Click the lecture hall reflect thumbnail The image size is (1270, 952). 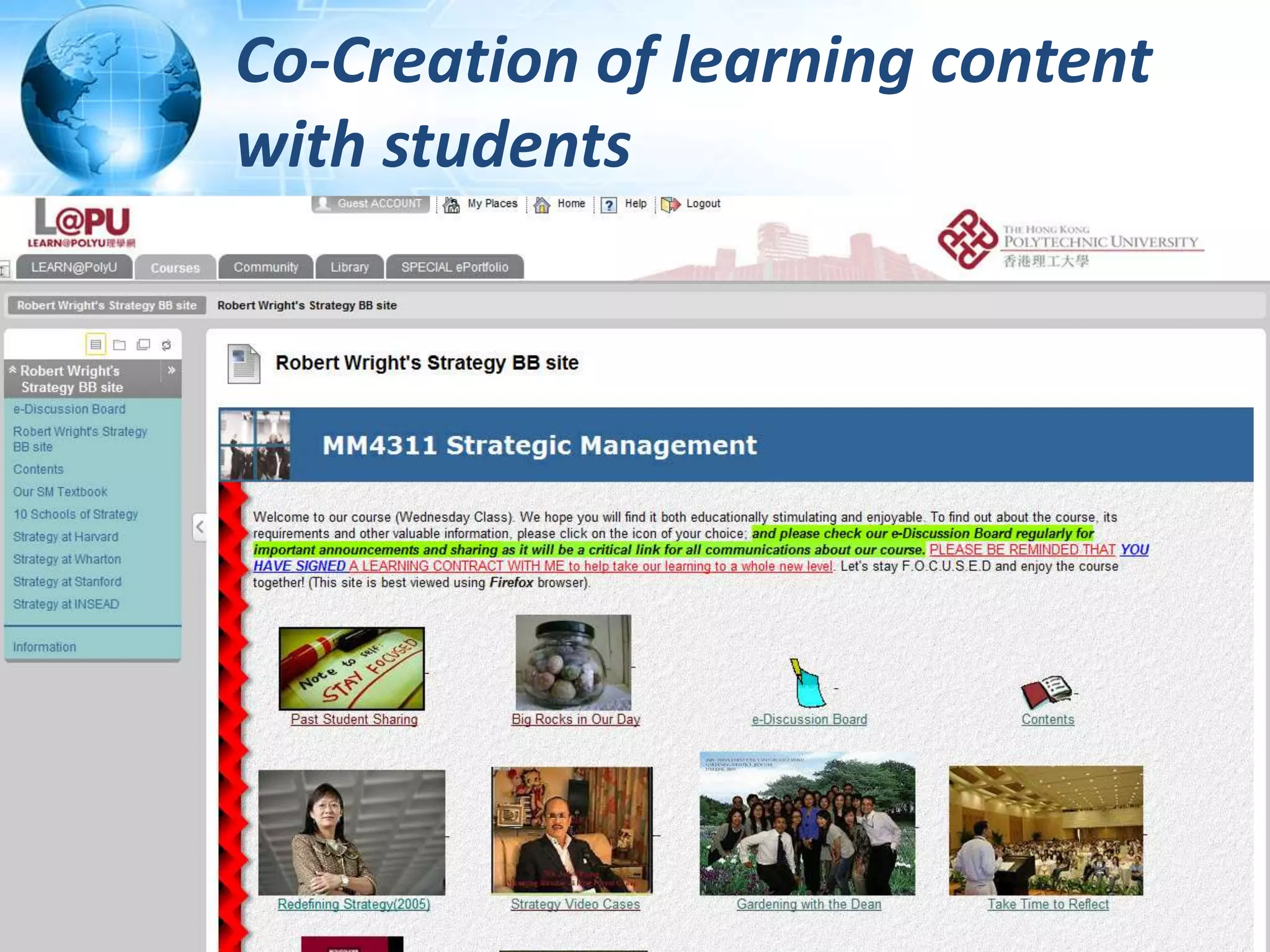[x=1046, y=831]
